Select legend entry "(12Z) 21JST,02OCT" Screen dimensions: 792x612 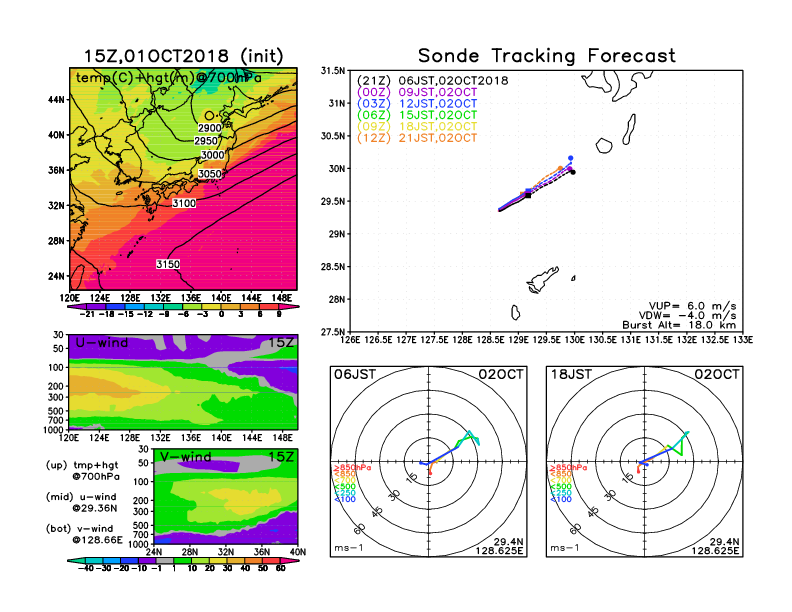[x=417, y=138]
